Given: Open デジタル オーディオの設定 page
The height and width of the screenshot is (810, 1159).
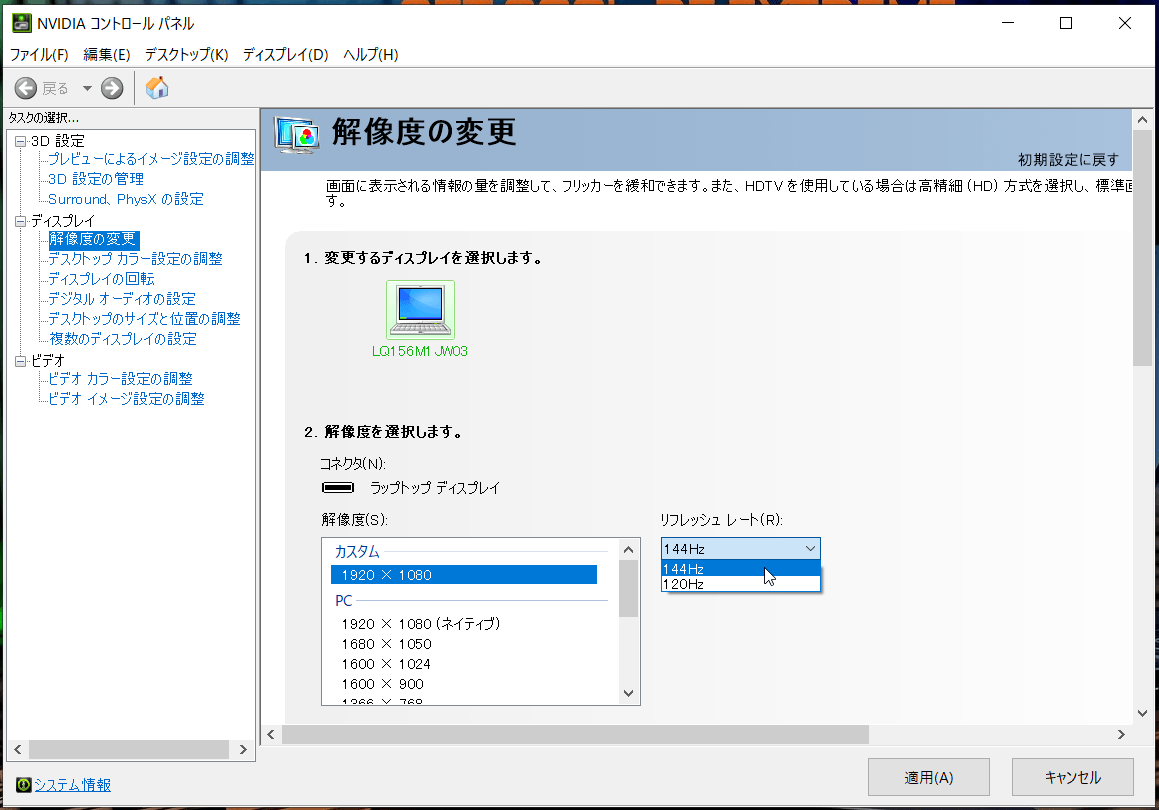Looking at the screenshot, I should (122, 299).
